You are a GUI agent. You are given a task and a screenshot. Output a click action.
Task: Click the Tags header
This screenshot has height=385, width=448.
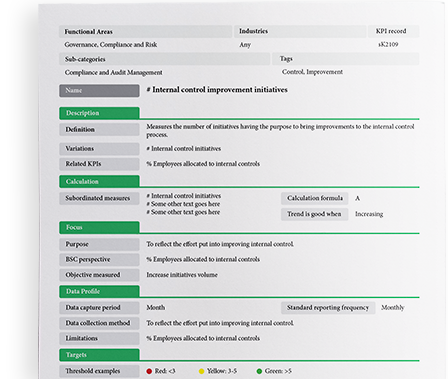(x=346, y=59)
